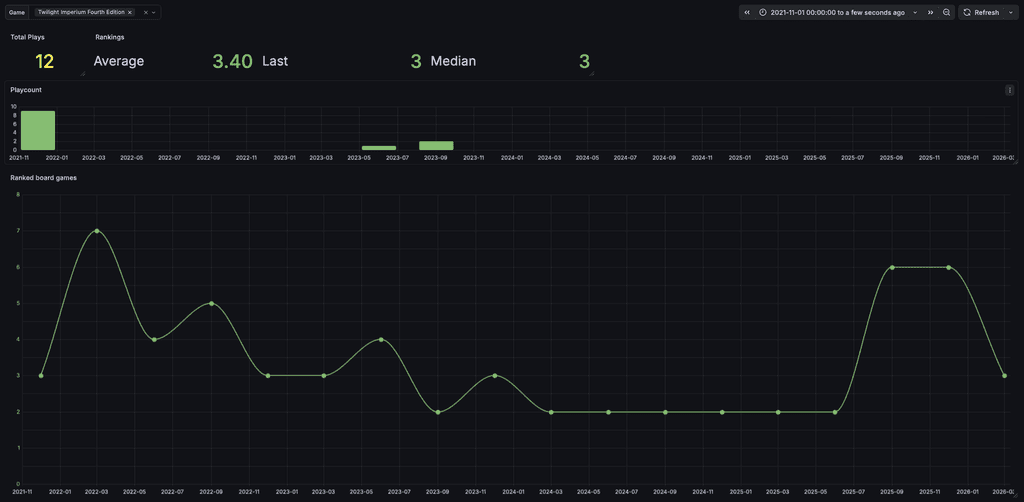The image size is (1024, 502).
Task: Click the 2023-12 data point at rank 3
Action: 495,375
